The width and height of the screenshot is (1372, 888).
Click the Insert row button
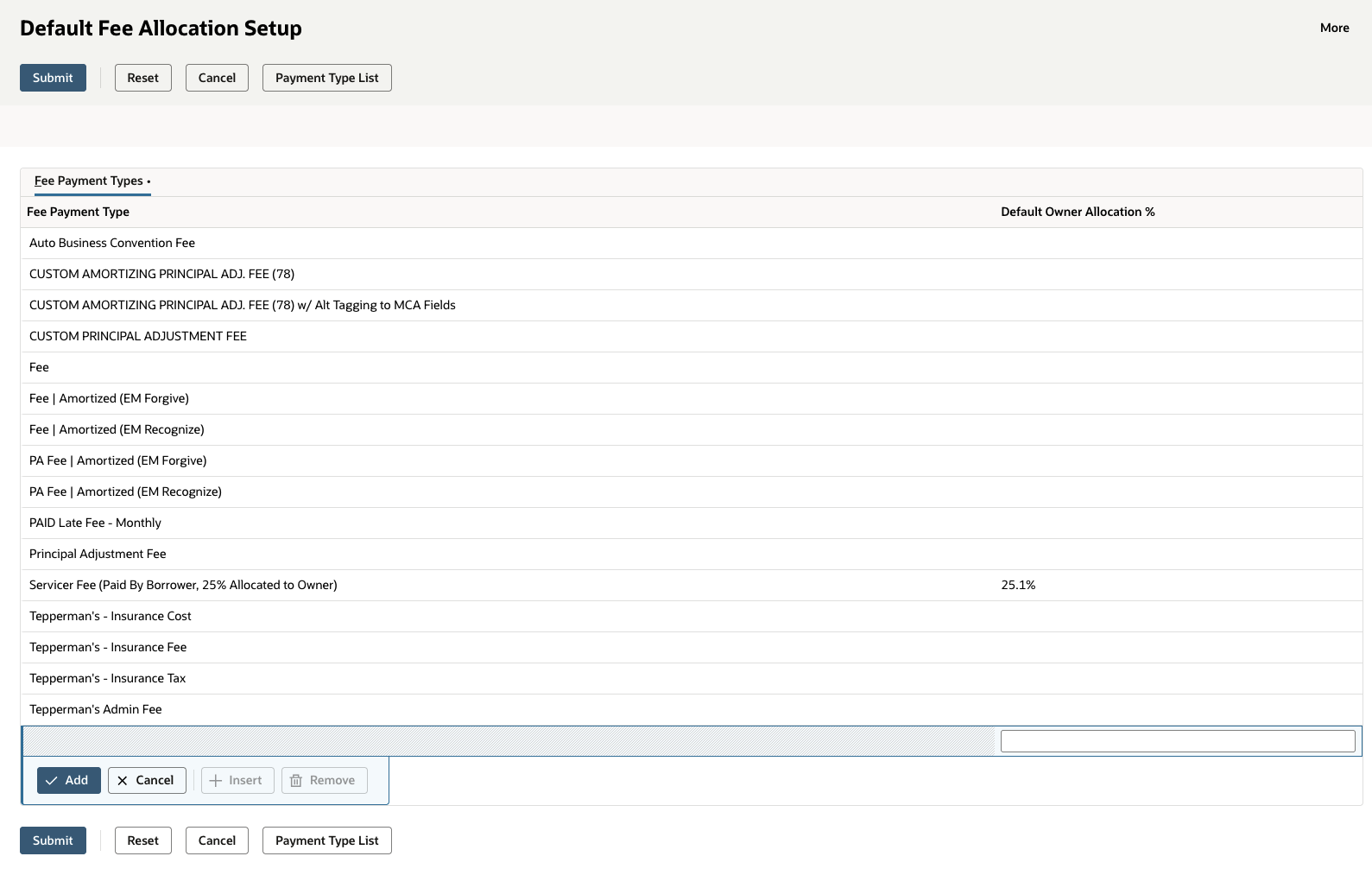(237, 780)
